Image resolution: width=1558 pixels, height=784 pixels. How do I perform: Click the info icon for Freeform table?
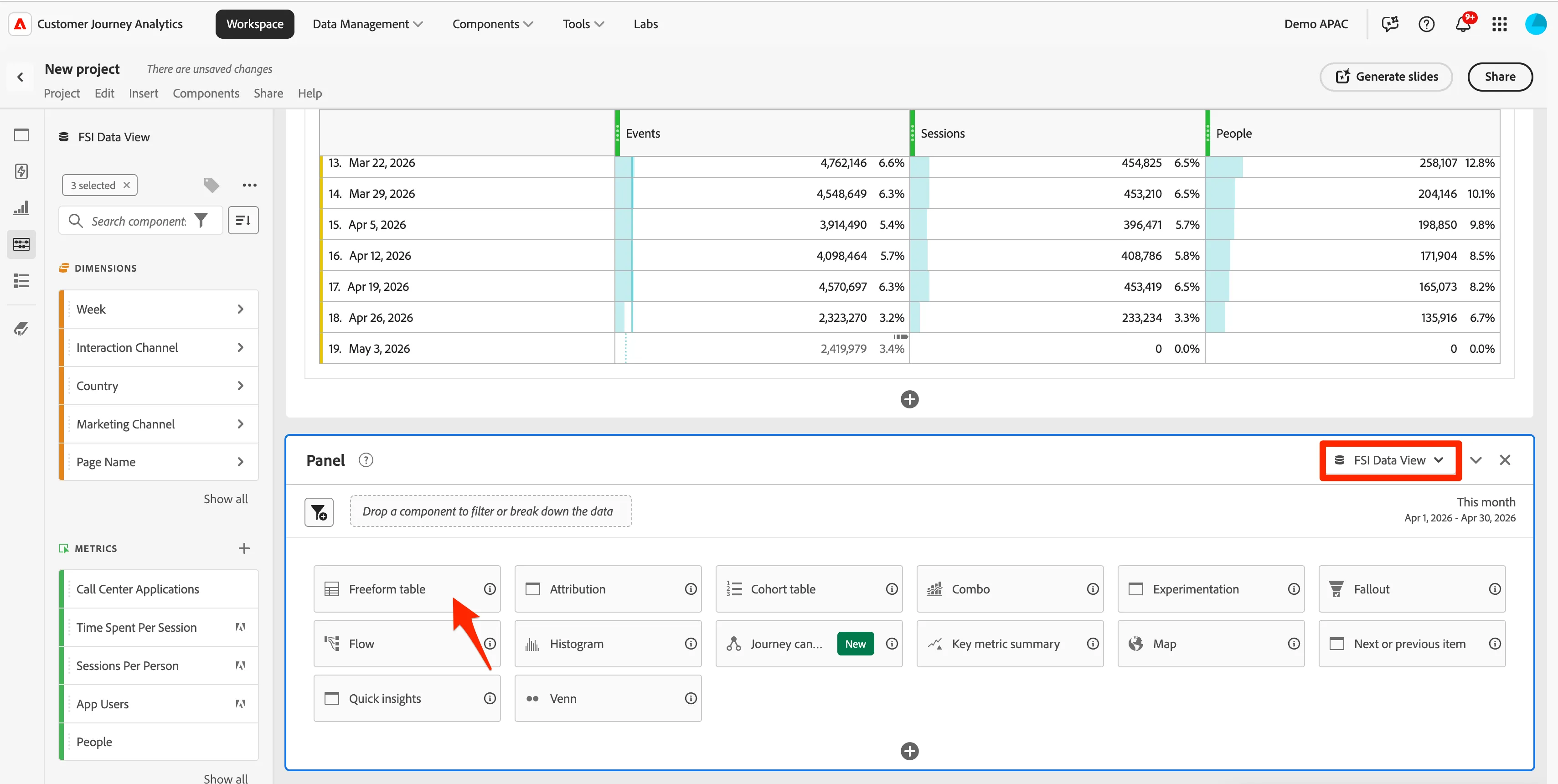490,589
